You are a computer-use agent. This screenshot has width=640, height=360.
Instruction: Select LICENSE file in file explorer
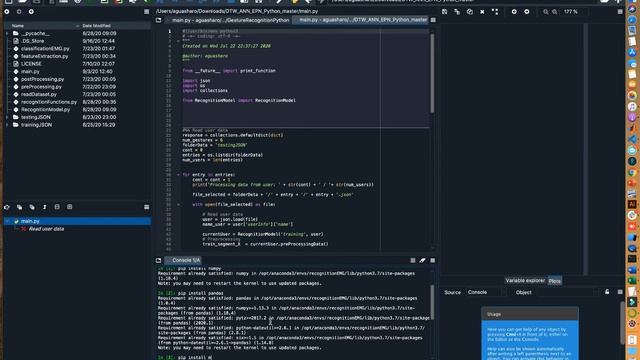pos(31,64)
